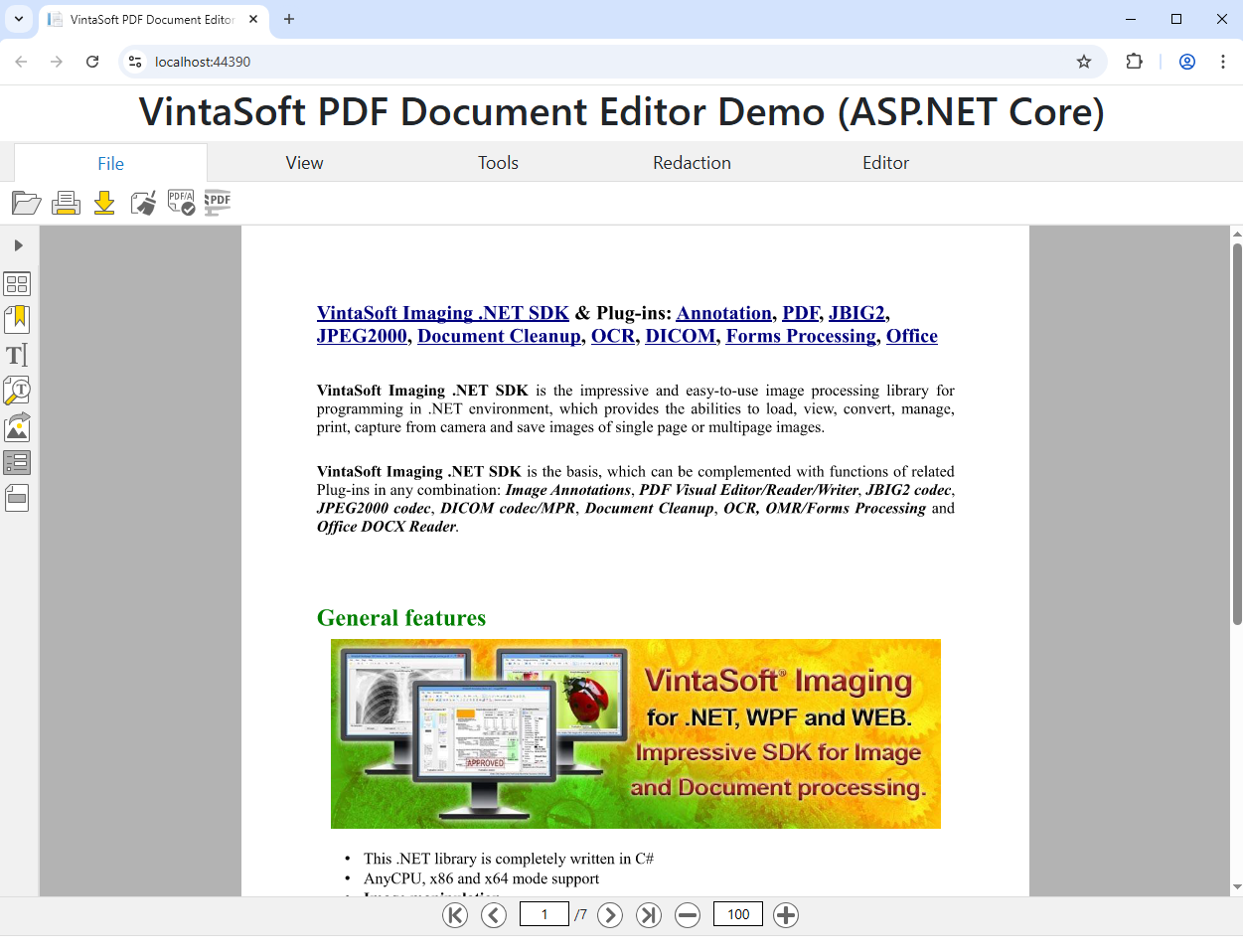The image size is (1243, 952).
Task: Open the bottom sidebar page panel icon
Action: tap(17, 498)
